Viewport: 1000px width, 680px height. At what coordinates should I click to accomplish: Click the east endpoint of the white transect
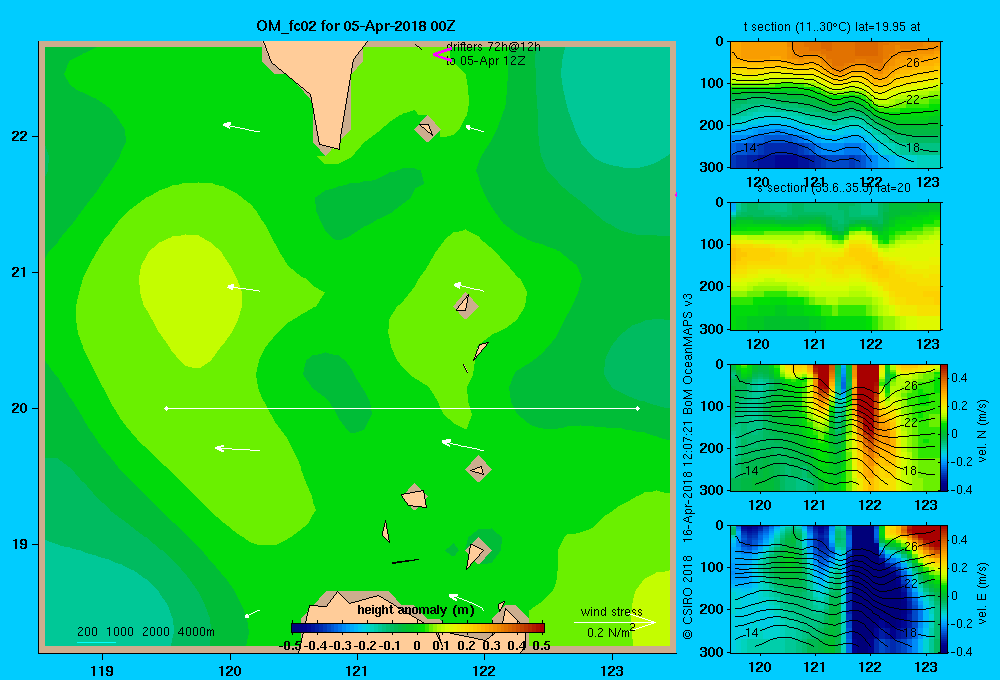coord(637,408)
